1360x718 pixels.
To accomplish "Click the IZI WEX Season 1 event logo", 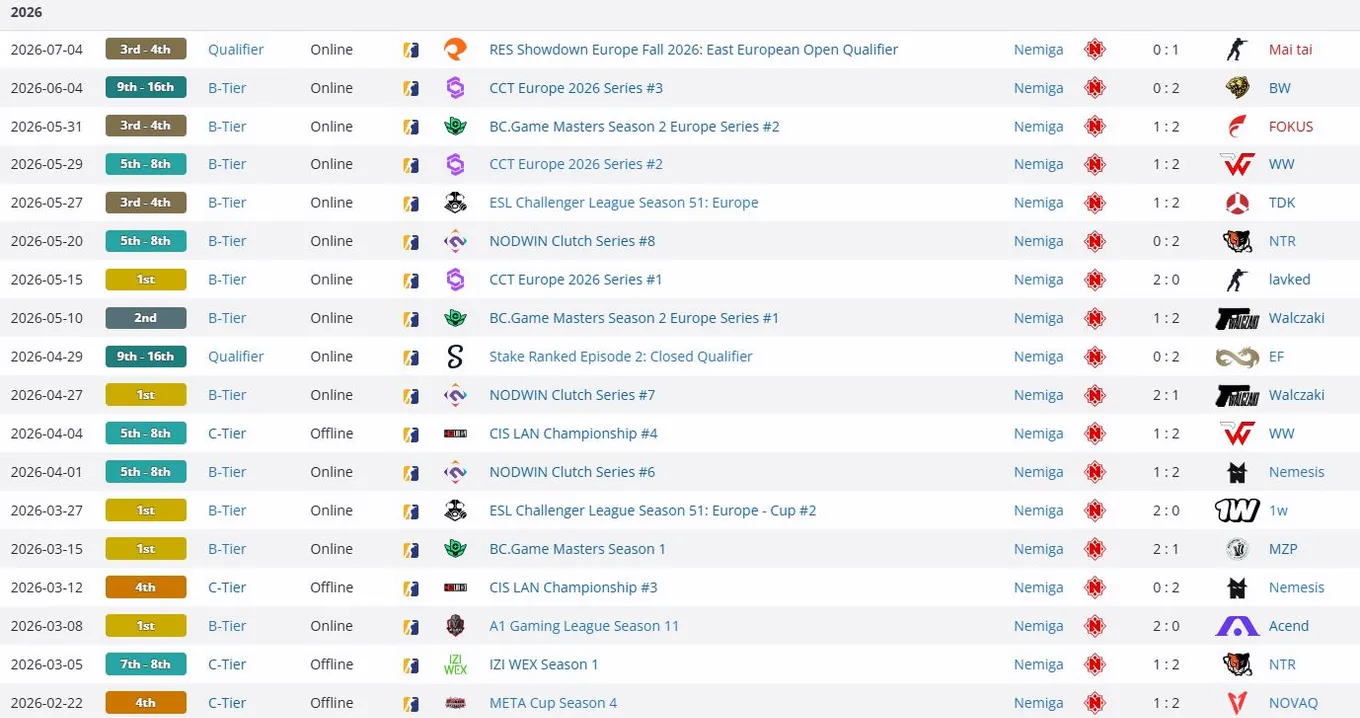I will click(x=455, y=664).
